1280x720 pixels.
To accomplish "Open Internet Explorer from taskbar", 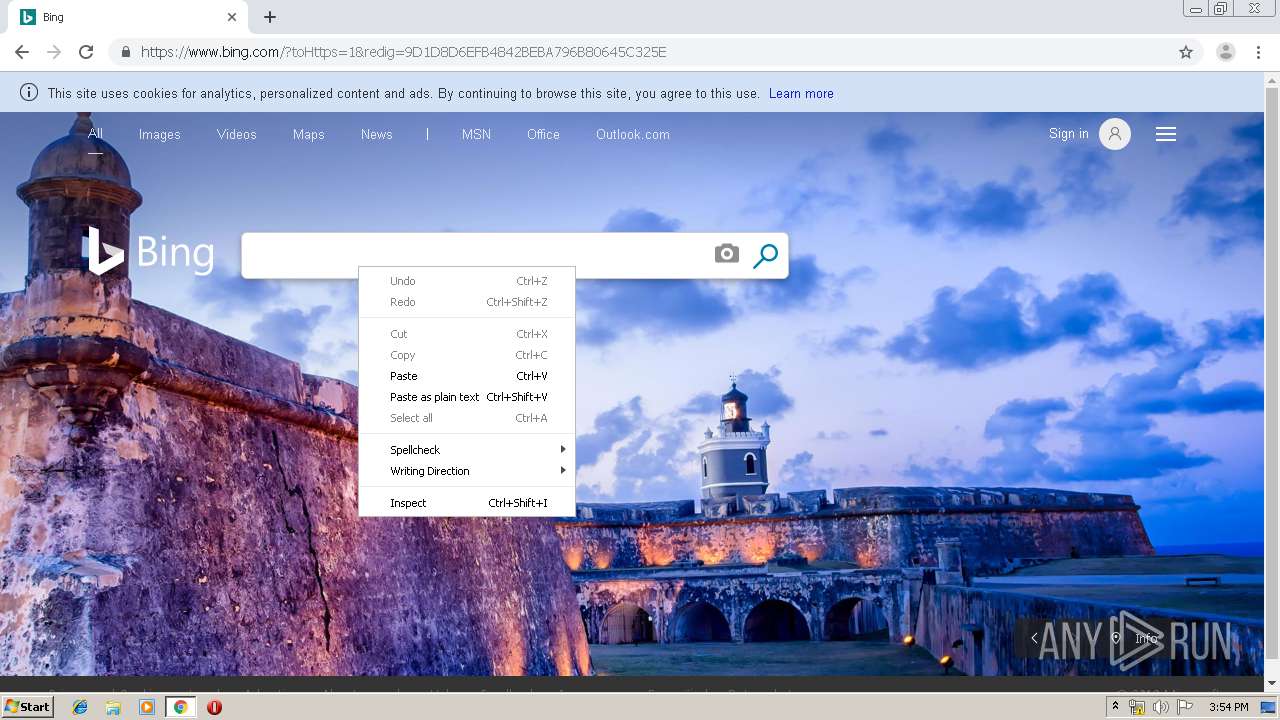I will point(80,707).
